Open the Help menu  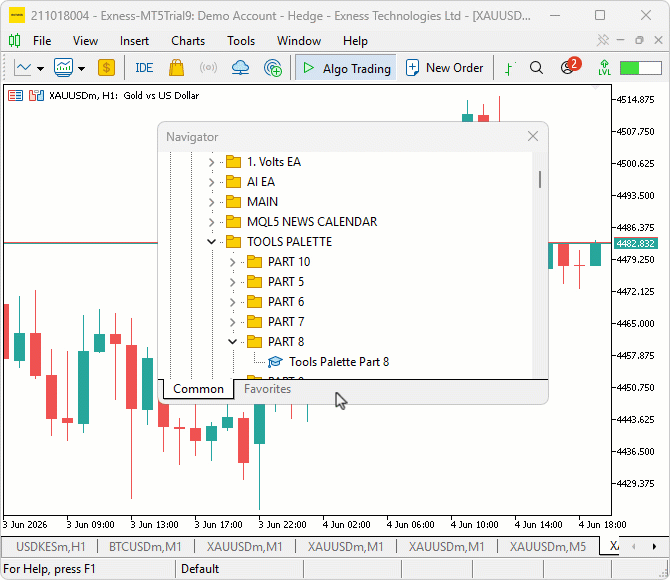[355, 41]
